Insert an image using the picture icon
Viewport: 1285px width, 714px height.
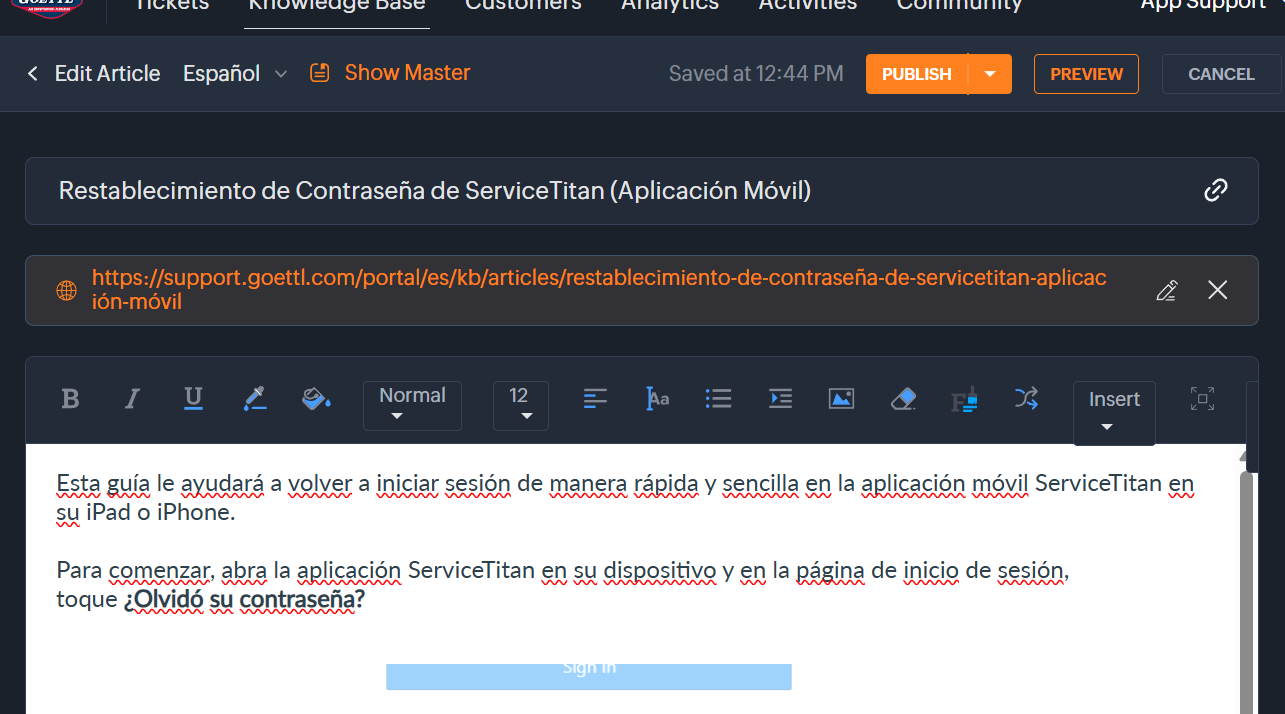[x=841, y=399]
